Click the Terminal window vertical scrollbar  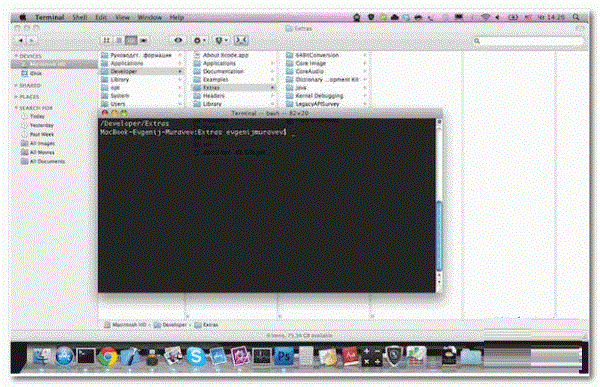coord(439,205)
